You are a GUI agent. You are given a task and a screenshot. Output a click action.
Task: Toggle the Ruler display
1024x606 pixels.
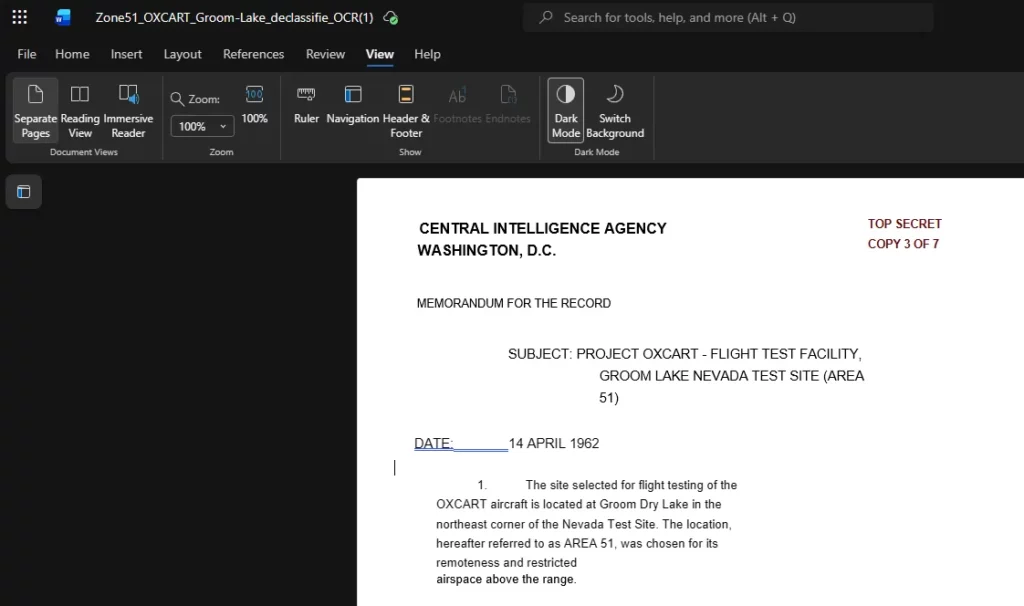pos(306,104)
